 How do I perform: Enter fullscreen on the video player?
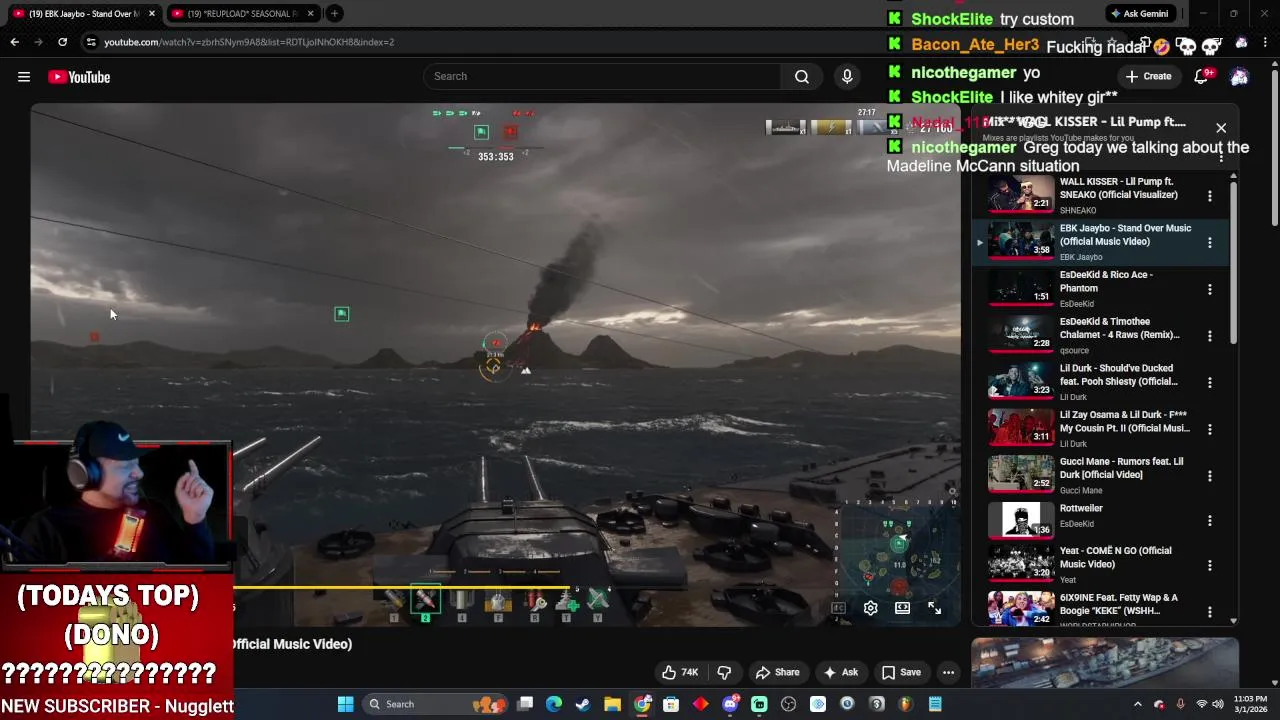click(x=934, y=608)
